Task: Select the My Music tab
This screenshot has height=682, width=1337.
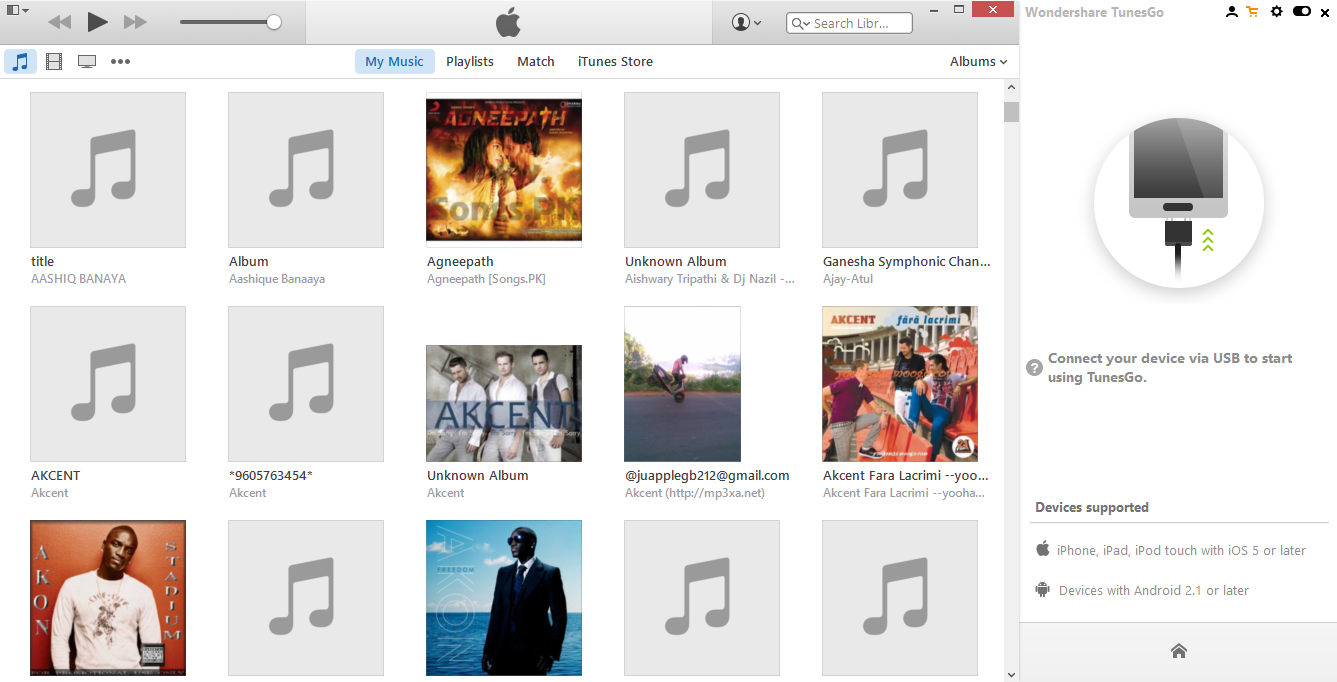Action: point(394,61)
